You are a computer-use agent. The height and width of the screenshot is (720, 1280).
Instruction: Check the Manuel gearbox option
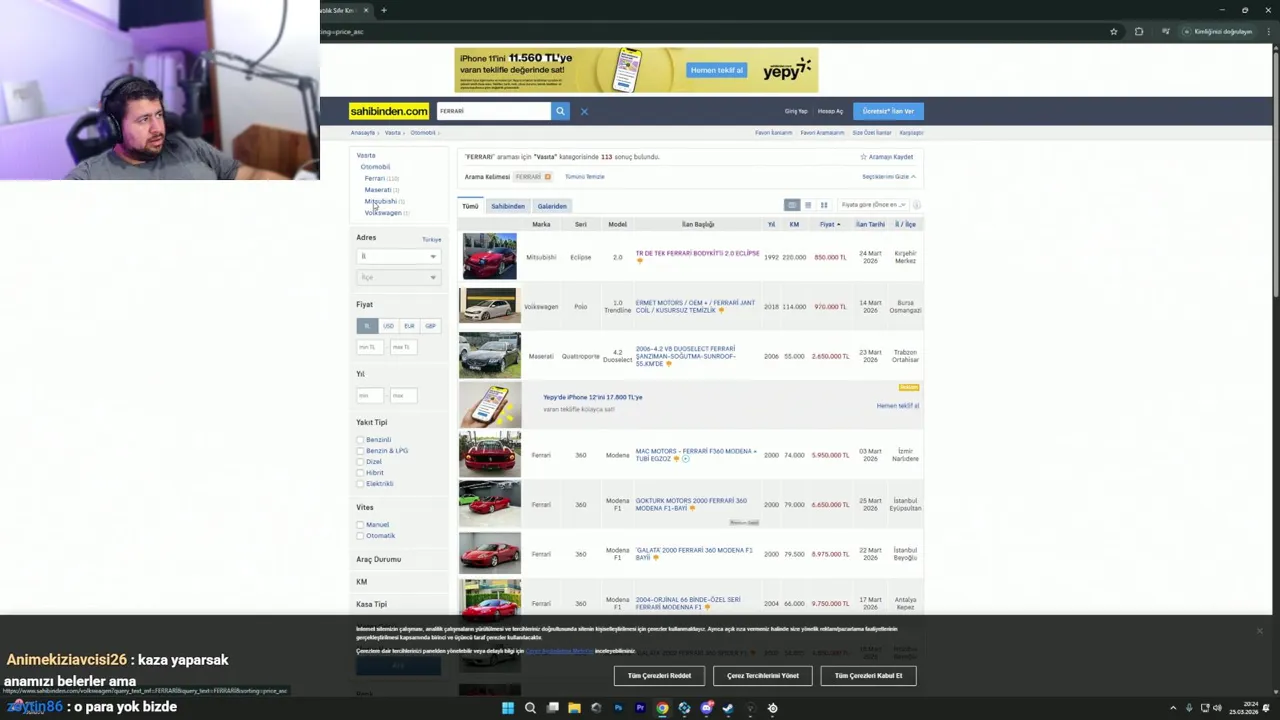pos(360,525)
